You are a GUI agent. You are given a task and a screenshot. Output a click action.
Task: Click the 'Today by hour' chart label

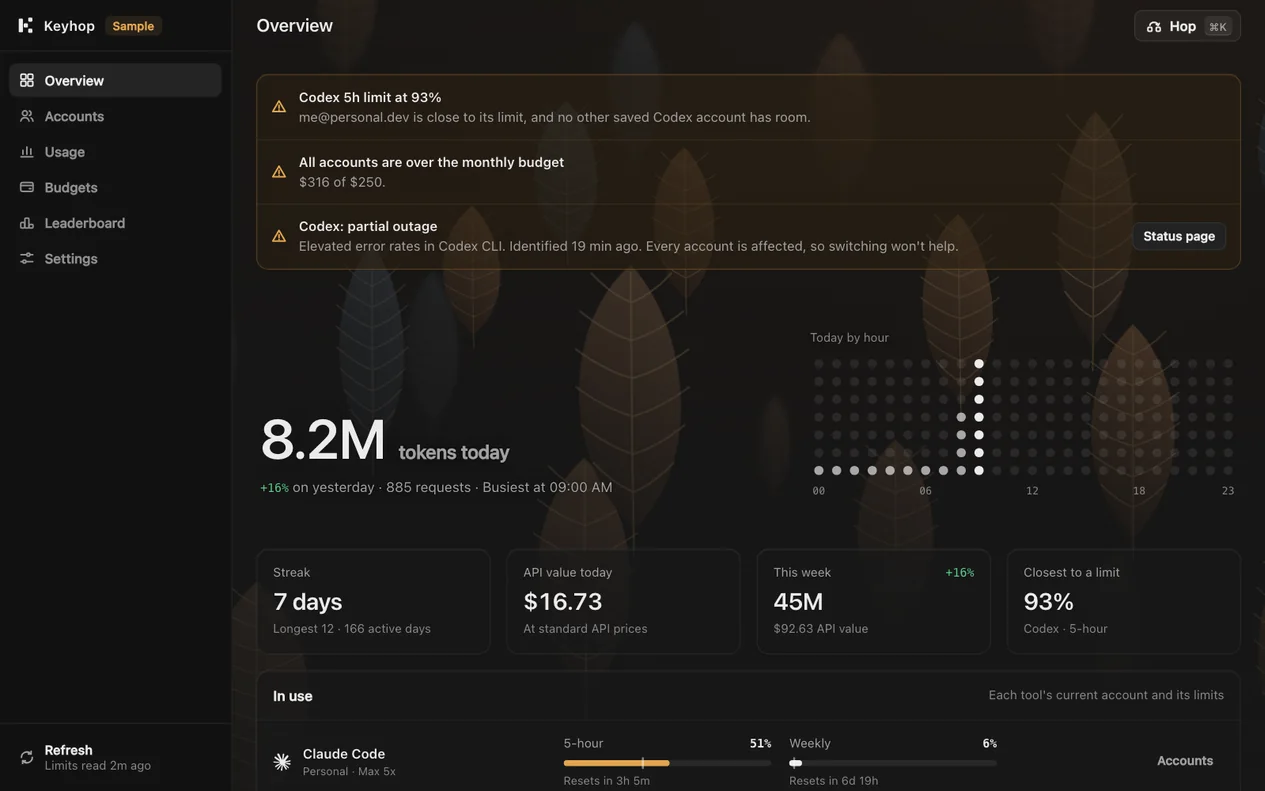(849, 338)
